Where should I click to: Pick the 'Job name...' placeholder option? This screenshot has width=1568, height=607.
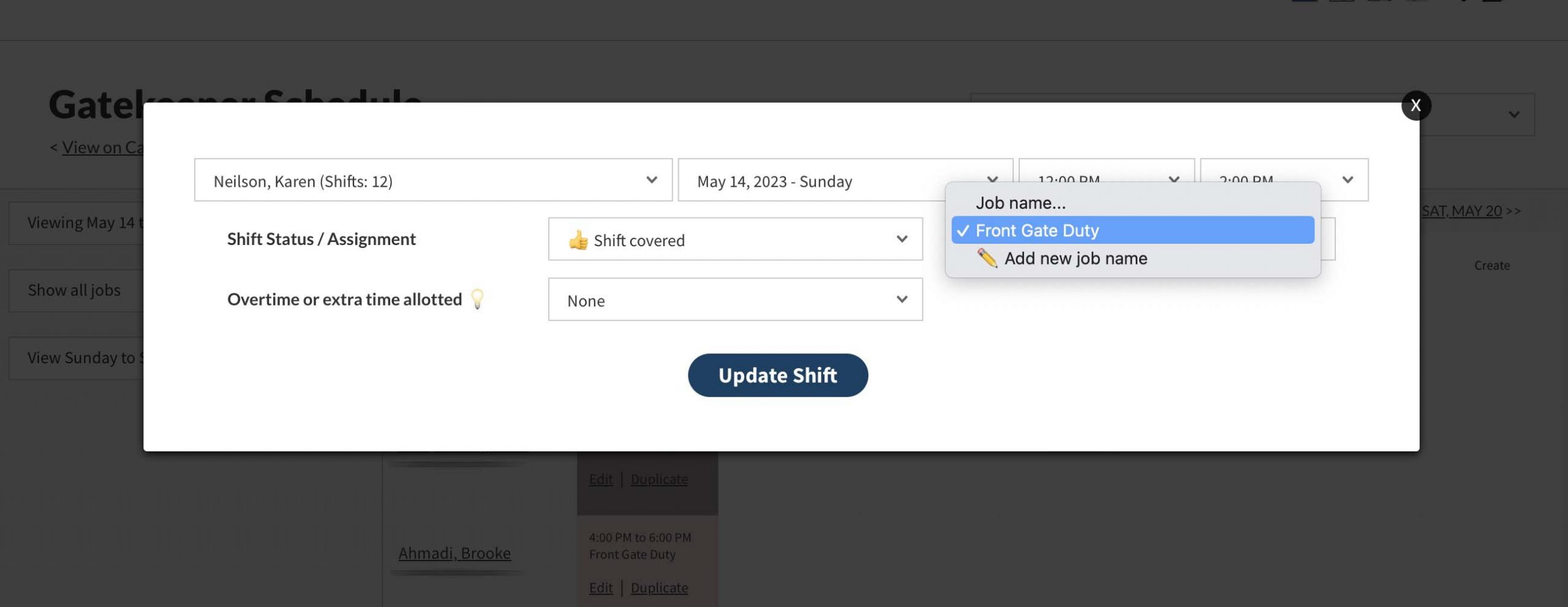1020,203
